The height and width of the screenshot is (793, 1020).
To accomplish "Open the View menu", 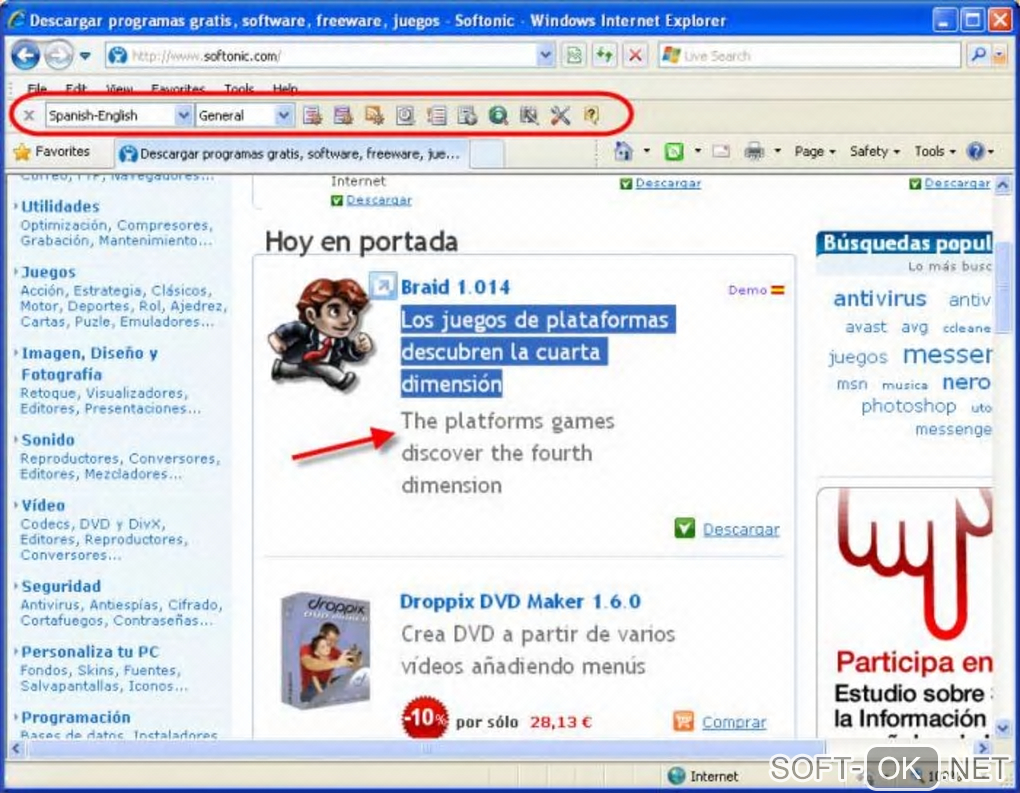I will (120, 88).
